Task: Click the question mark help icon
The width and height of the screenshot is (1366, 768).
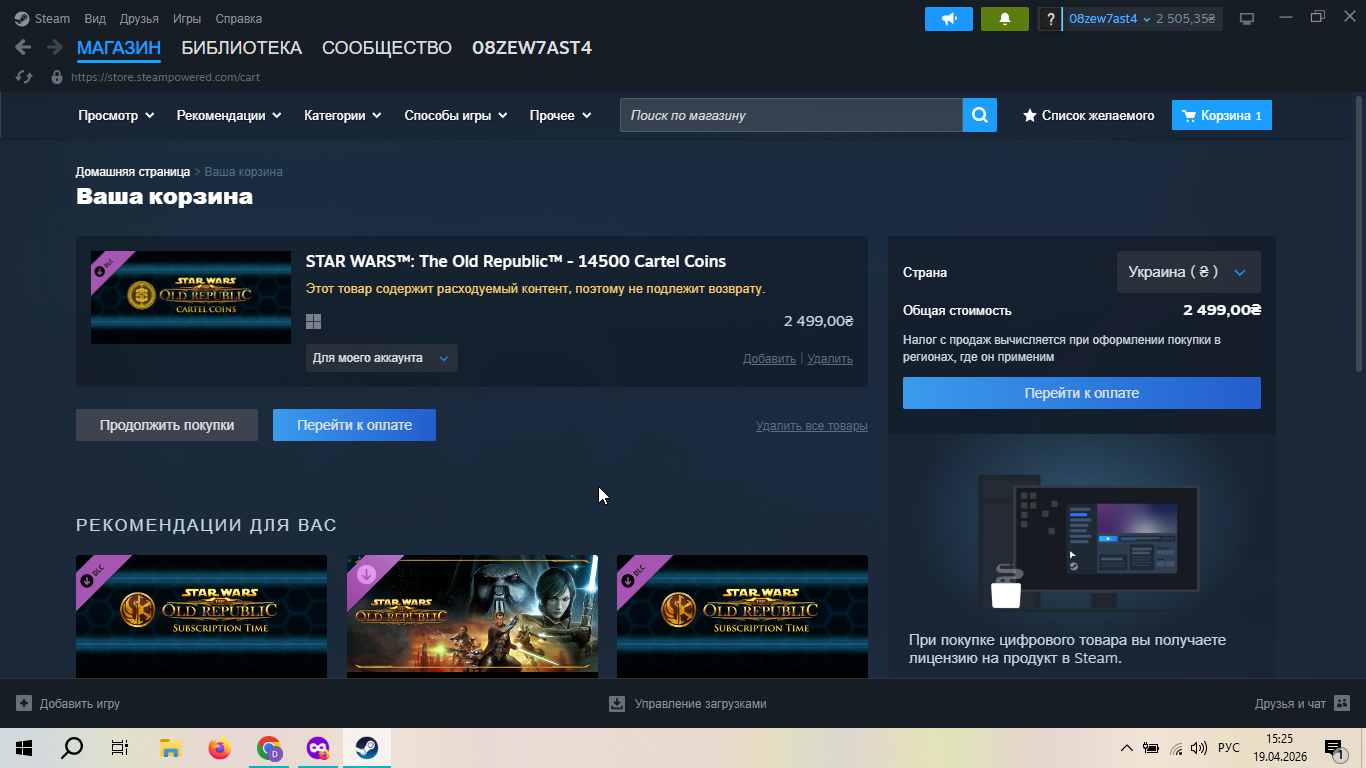Action: tap(1050, 18)
